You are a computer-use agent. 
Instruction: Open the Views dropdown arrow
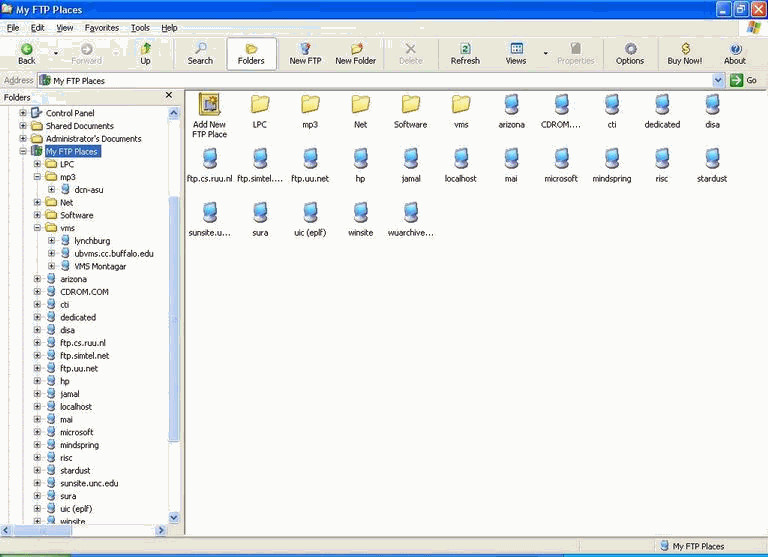coord(546,53)
